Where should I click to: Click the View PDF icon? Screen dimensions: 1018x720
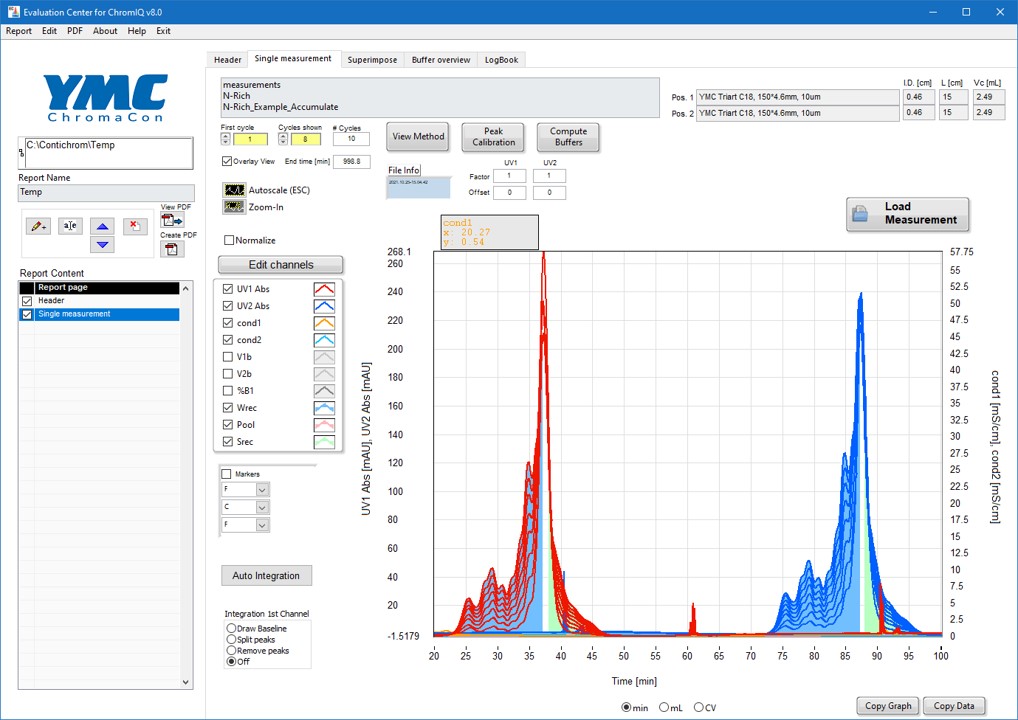click(x=171, y=220)
